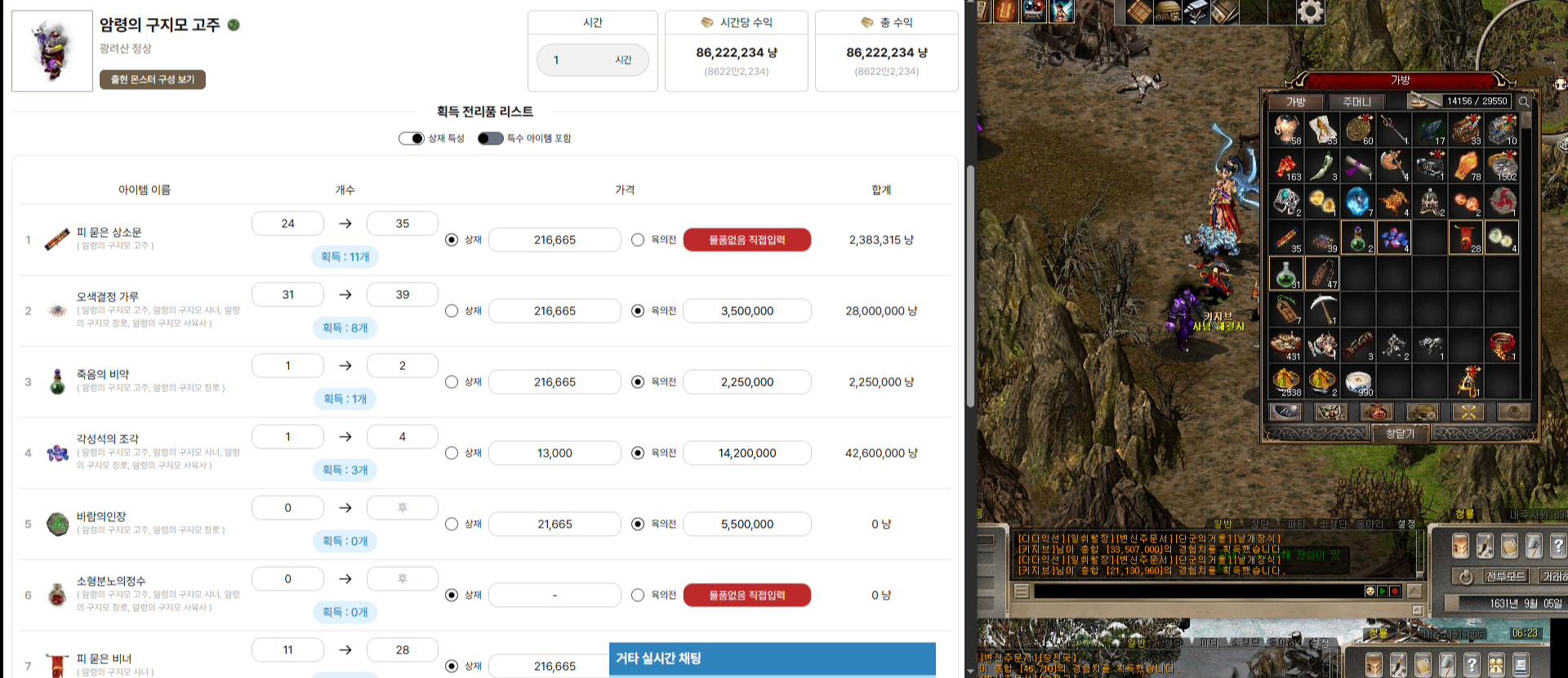This screenshot has width=1568, height=678.
Task: Select the white bowl item with count 990
Action: [x=1358, y=381]
